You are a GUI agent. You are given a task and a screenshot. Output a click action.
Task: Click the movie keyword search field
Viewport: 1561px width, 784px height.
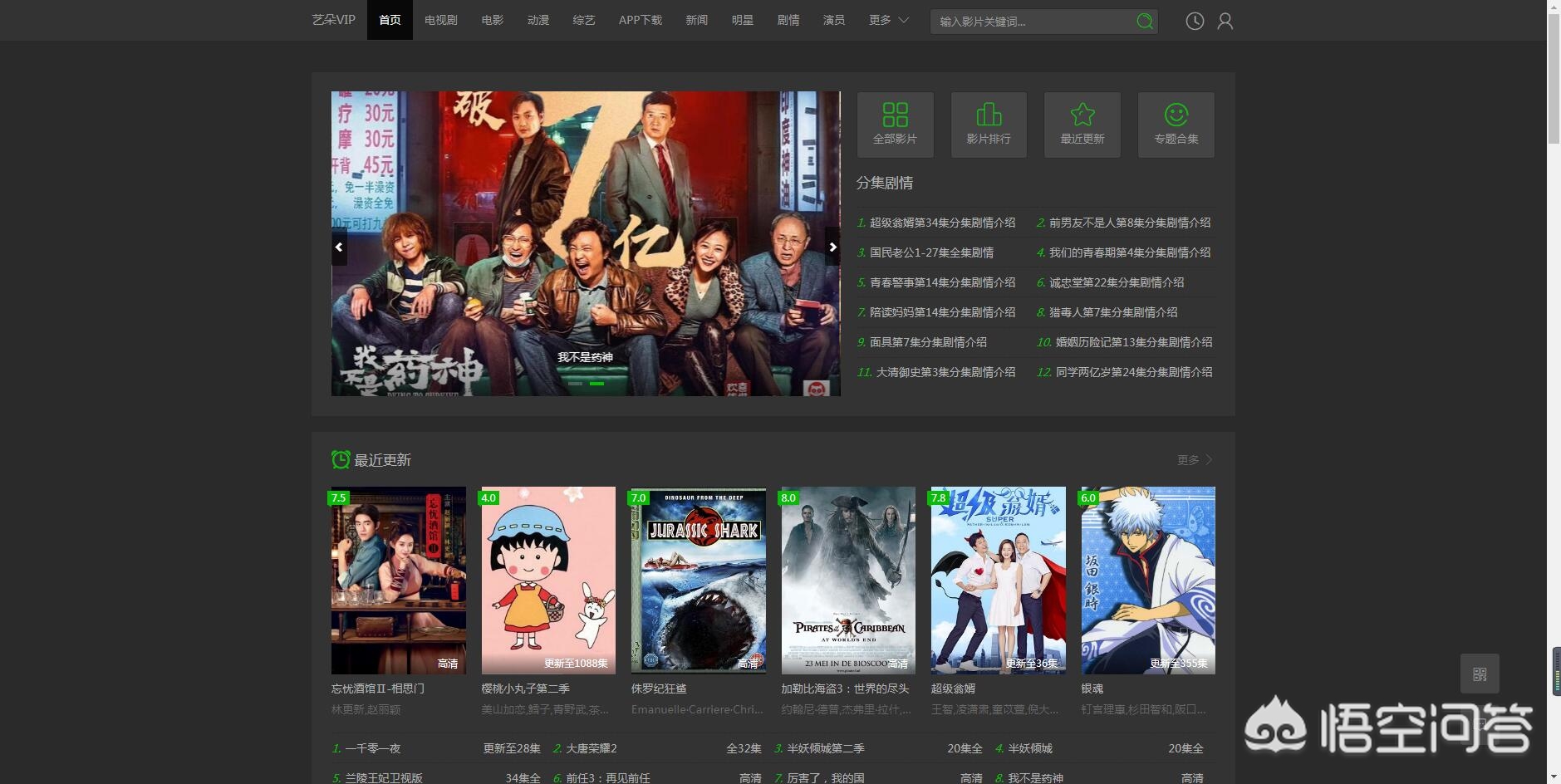pyautogui.click(x=1030, y=22)
